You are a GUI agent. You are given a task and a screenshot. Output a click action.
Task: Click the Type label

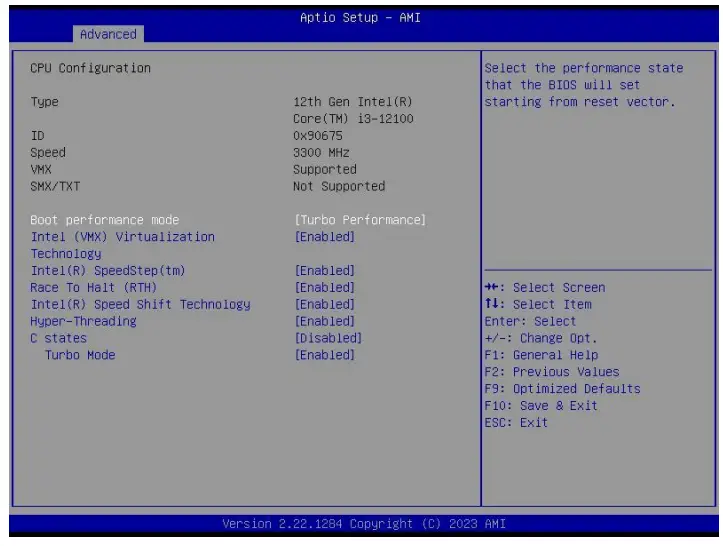44,102
